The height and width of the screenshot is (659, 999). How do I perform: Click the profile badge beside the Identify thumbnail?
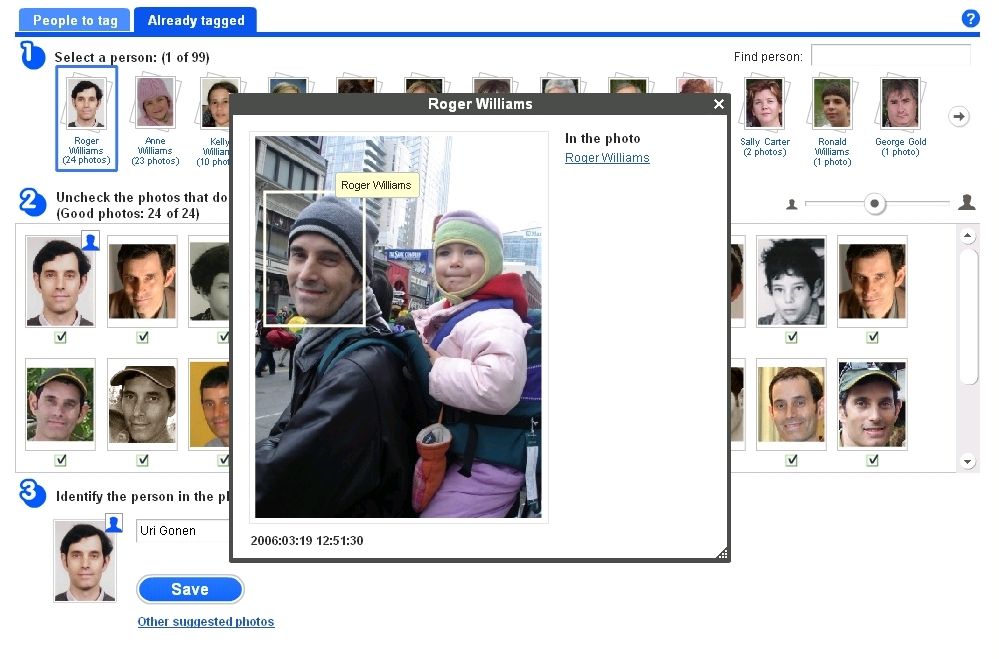coord(114,523)
